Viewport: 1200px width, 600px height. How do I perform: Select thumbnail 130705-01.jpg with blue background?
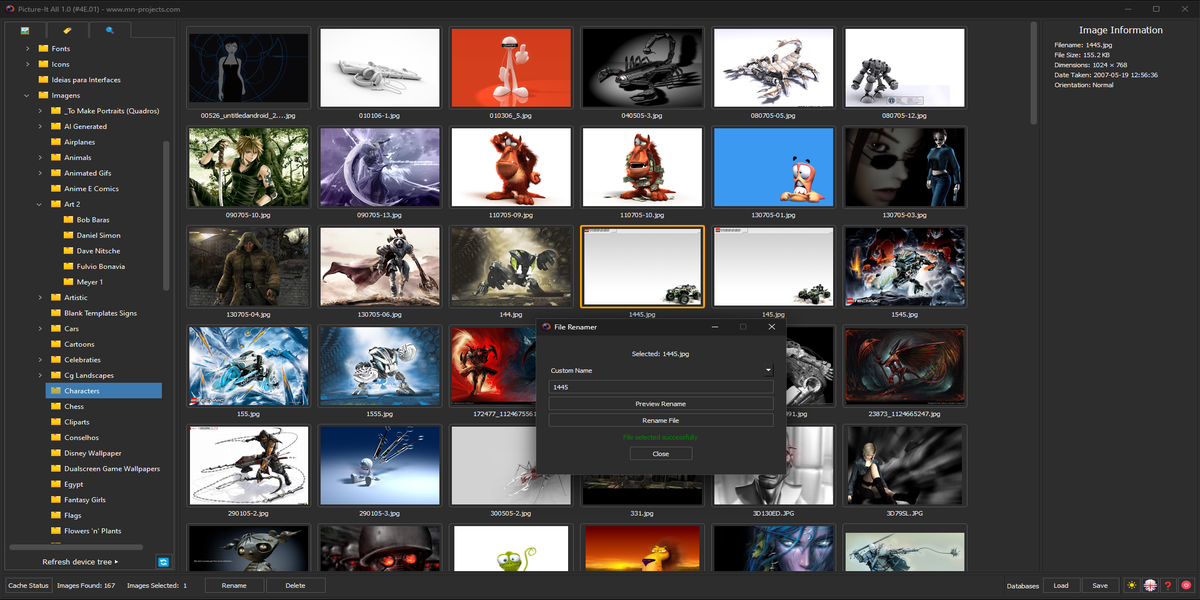click(x=773, y=166)
